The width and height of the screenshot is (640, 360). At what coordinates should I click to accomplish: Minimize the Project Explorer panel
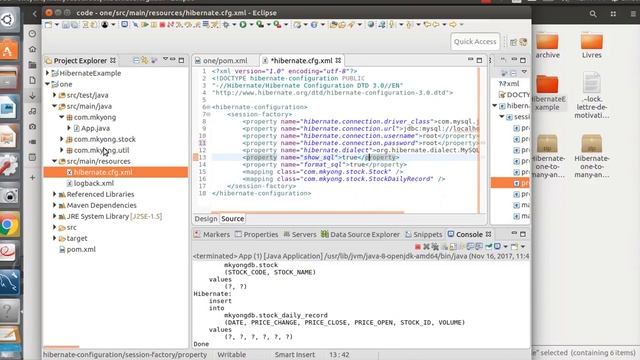(173, 60)
